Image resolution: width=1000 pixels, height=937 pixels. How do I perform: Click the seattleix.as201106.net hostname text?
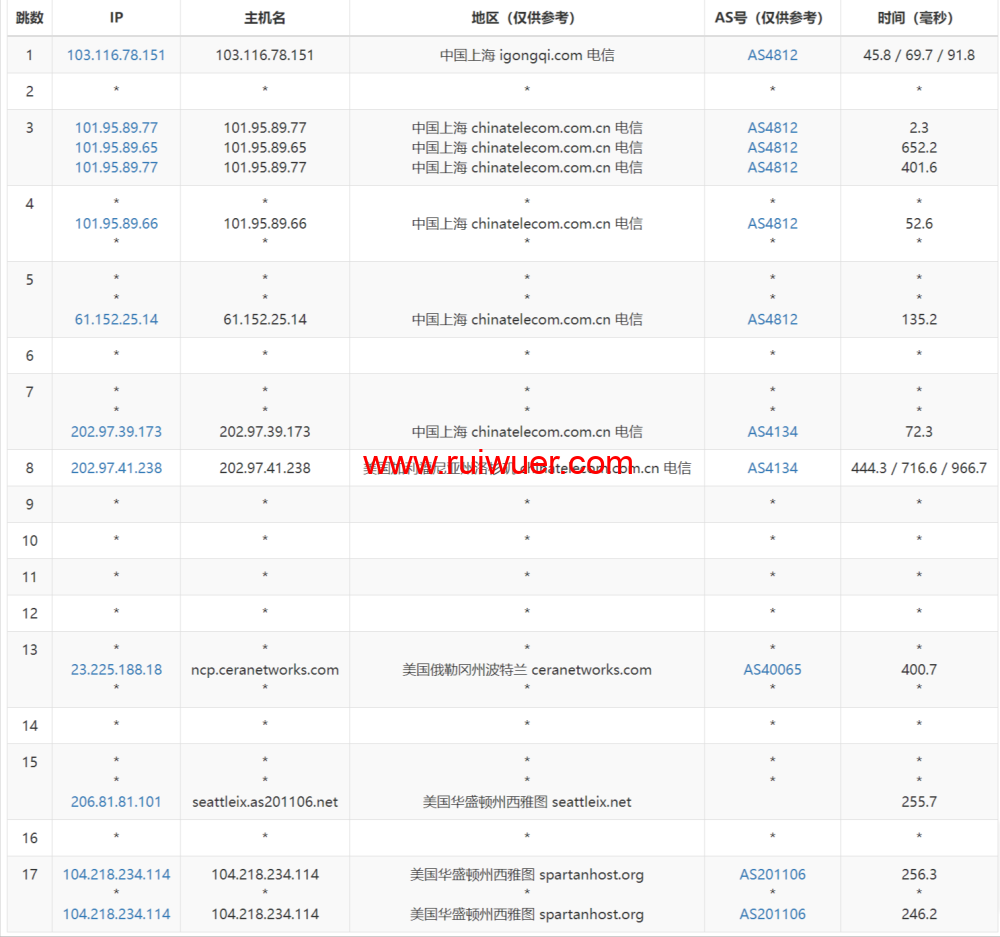[264, 801]
